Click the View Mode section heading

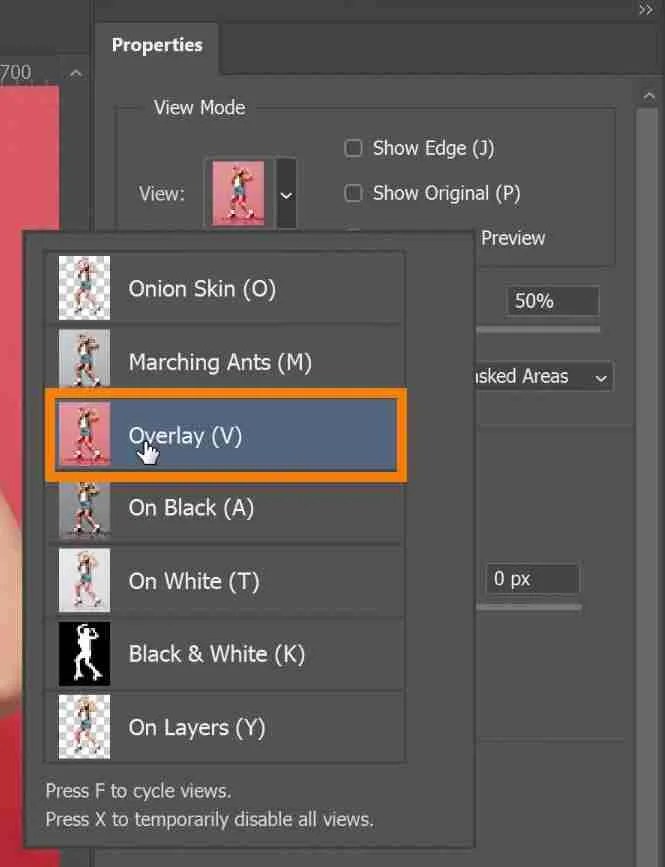pos(200,107)
